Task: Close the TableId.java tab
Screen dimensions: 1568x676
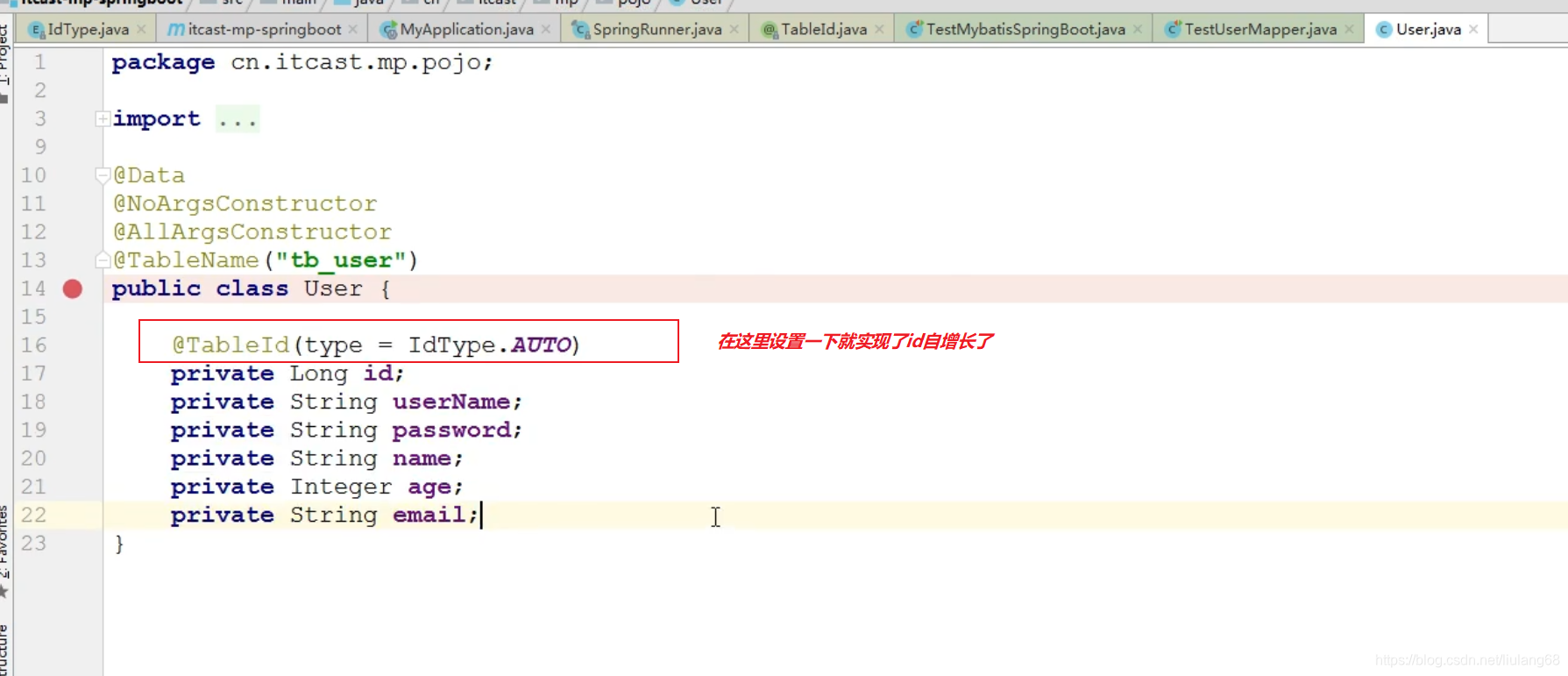Action: (x=879, y=30)
